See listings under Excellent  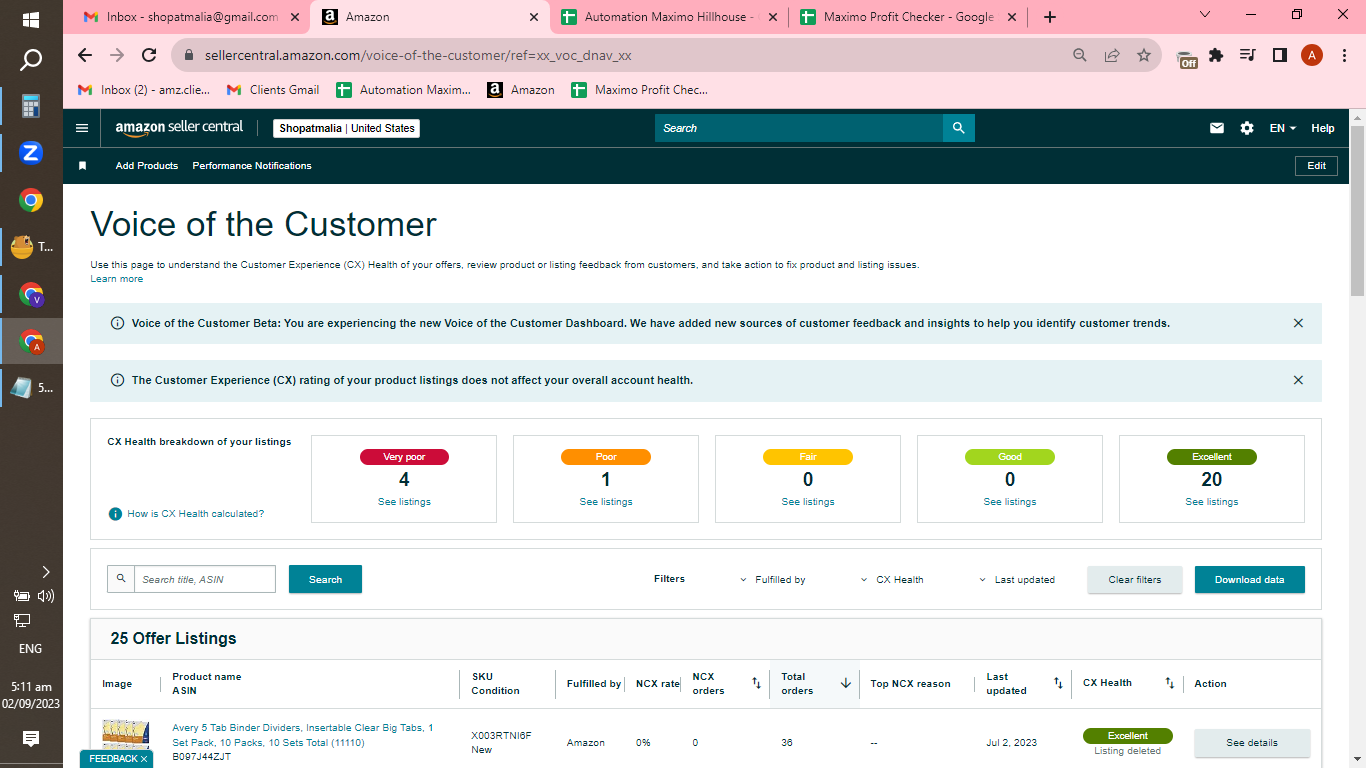click(1212, 502)
